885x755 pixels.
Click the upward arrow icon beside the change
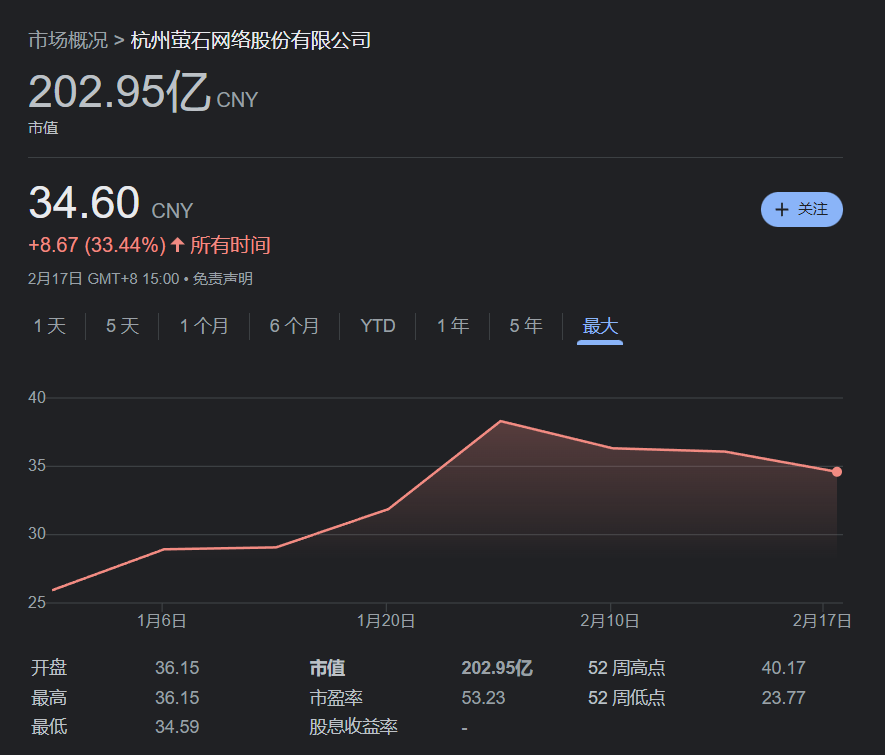click(177, 245)
